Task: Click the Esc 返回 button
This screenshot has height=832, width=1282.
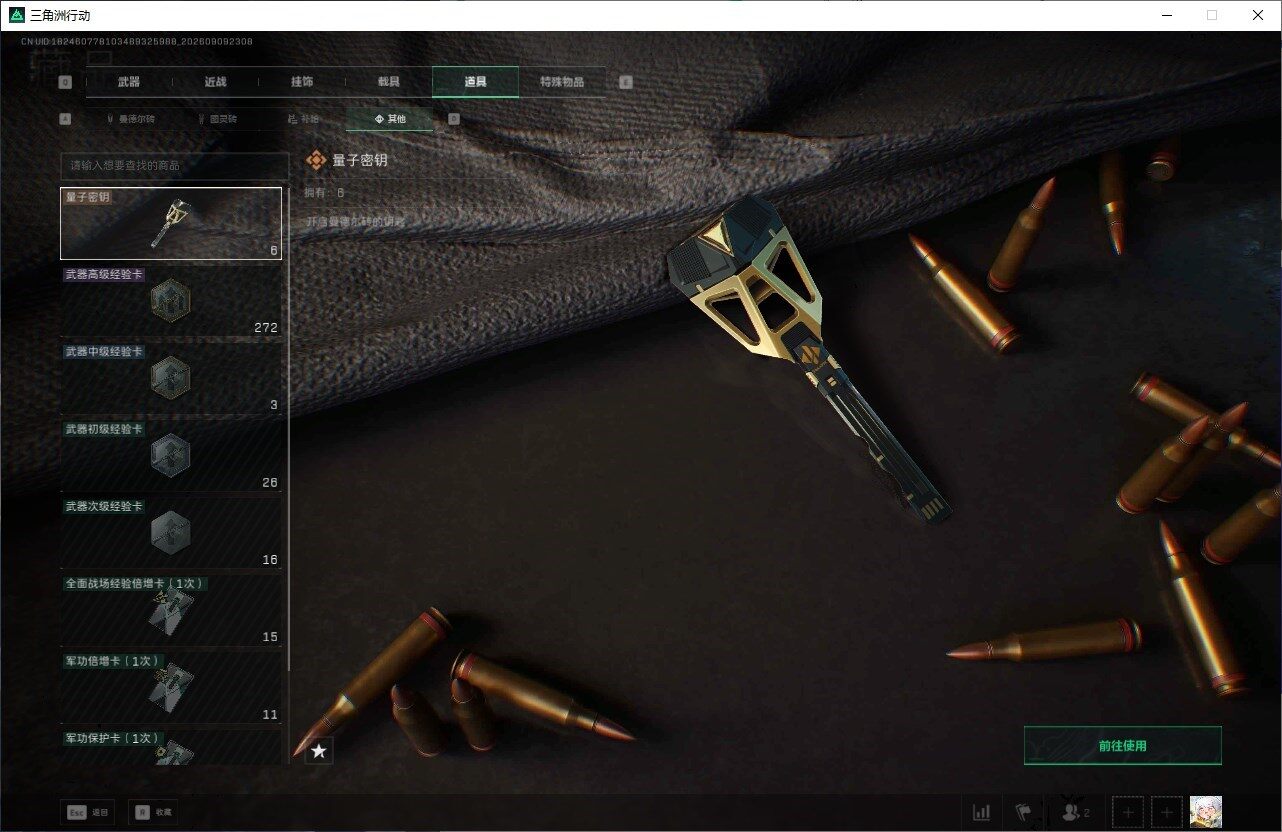Action: [x=87, y=813]
